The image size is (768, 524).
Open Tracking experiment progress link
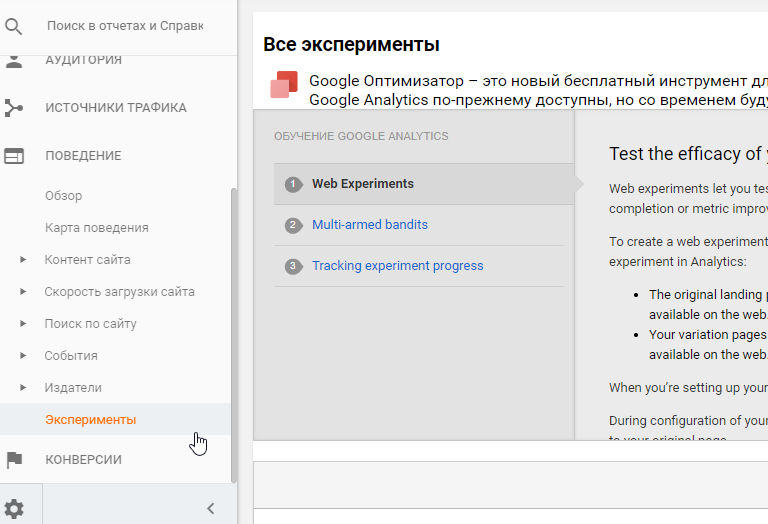[x=398, y=266]
